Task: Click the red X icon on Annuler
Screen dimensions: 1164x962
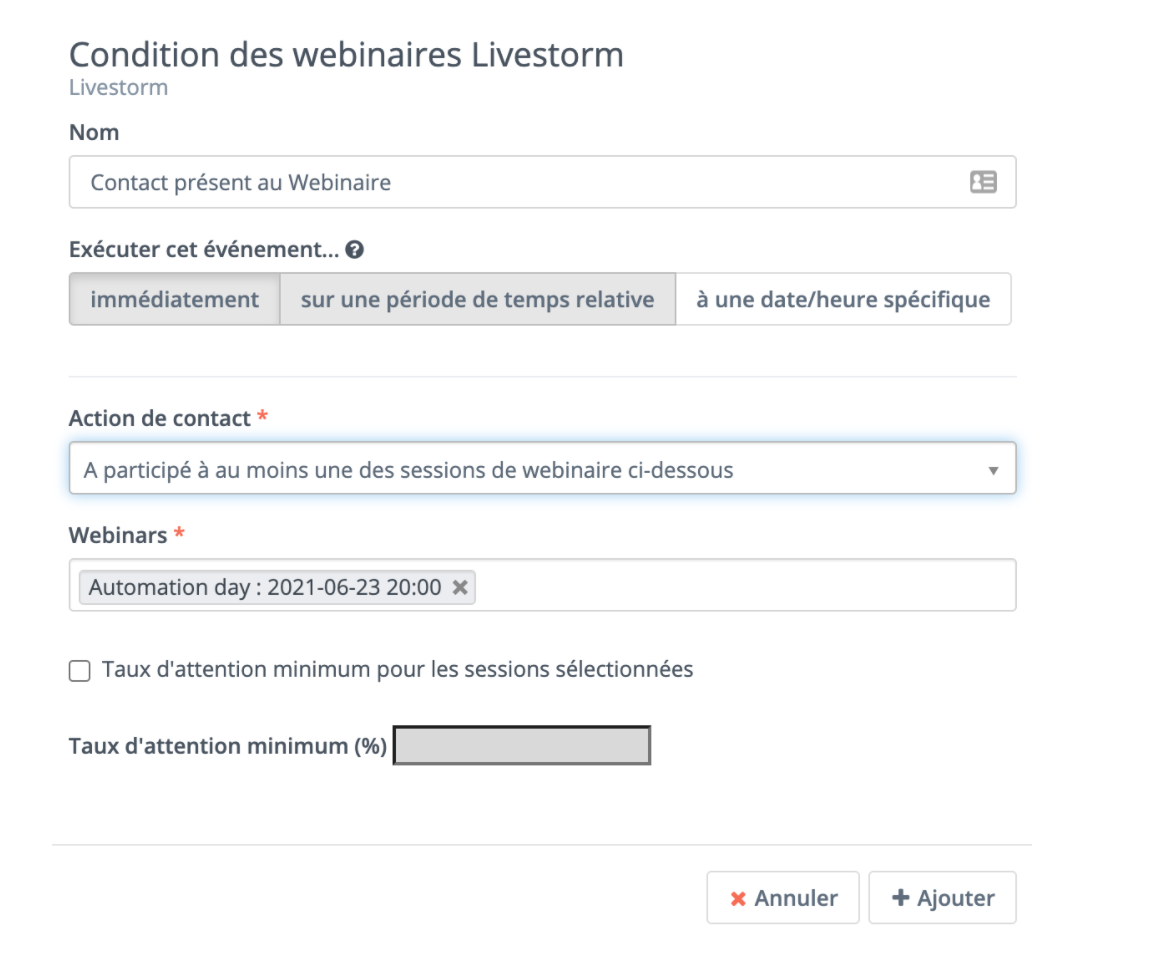Action: (738, 899)
